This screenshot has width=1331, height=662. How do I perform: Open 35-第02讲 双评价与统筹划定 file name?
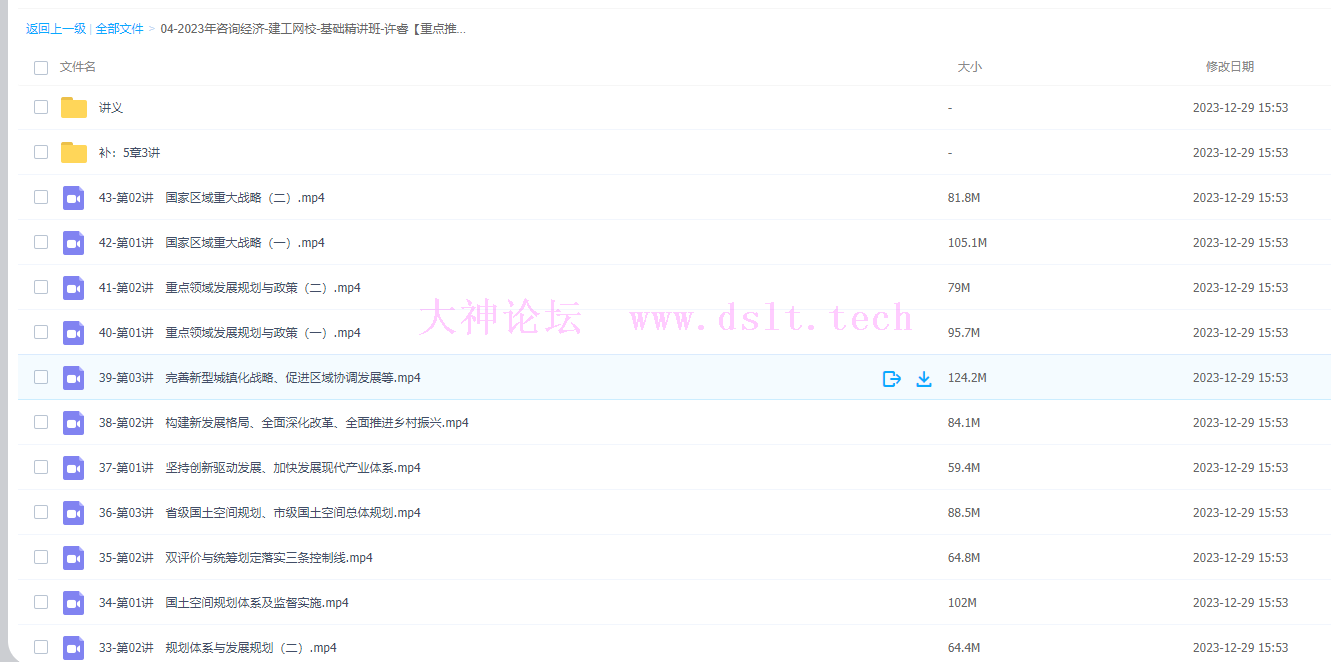coord(236,558)
